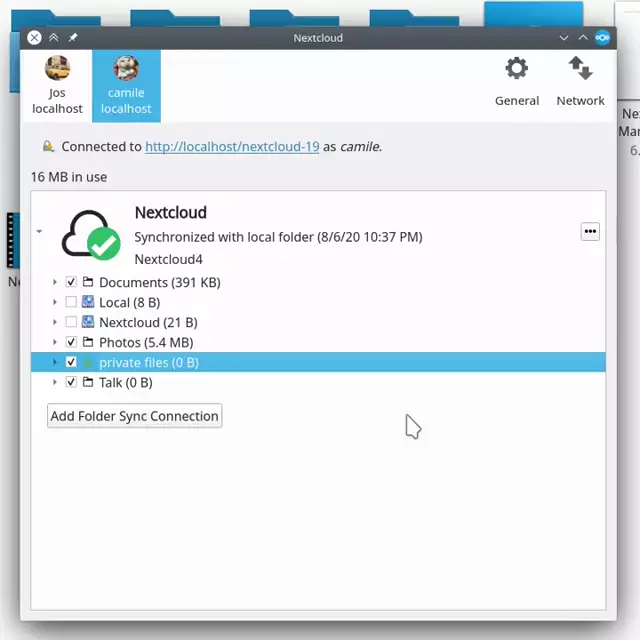Uncheck the Photos folder checkbox
Viewport: 640px width, 640px height.
(71, 342)
